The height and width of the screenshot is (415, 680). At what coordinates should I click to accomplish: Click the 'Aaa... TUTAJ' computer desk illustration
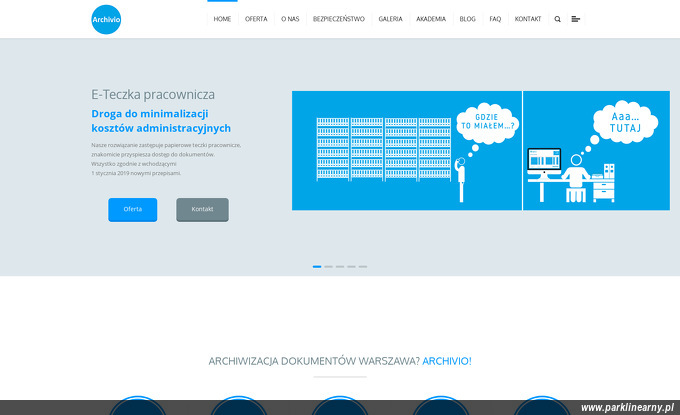tap(596, 150)
